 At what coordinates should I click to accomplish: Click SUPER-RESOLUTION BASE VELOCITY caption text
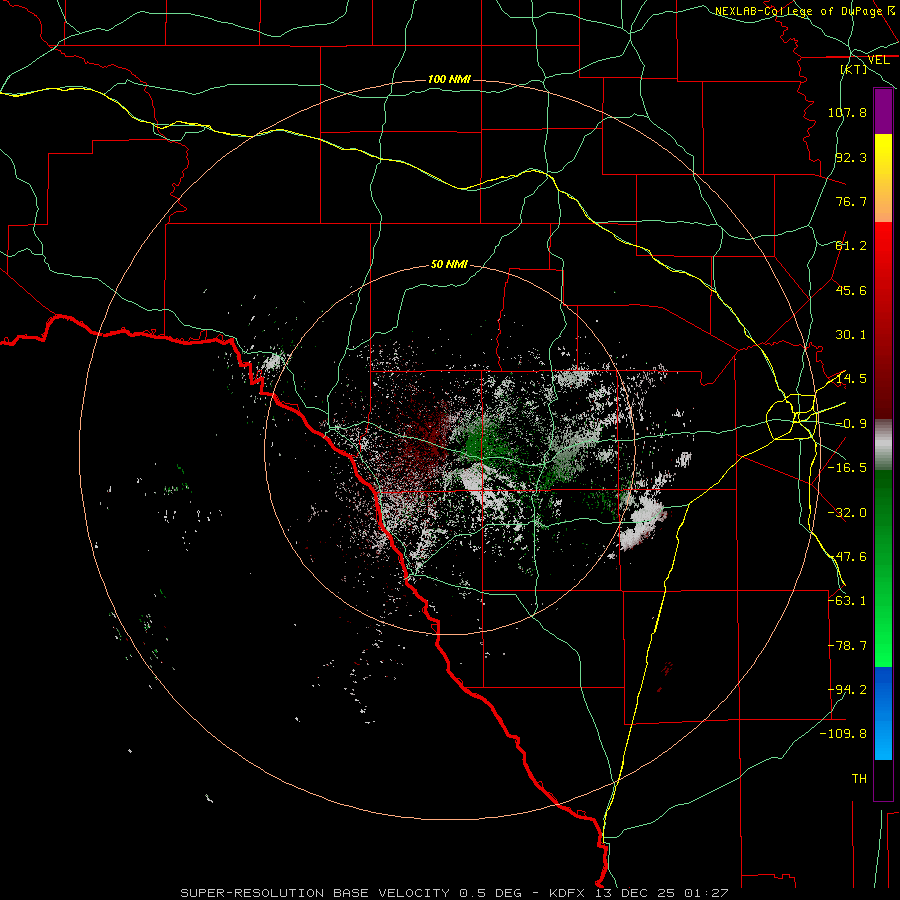315,893
